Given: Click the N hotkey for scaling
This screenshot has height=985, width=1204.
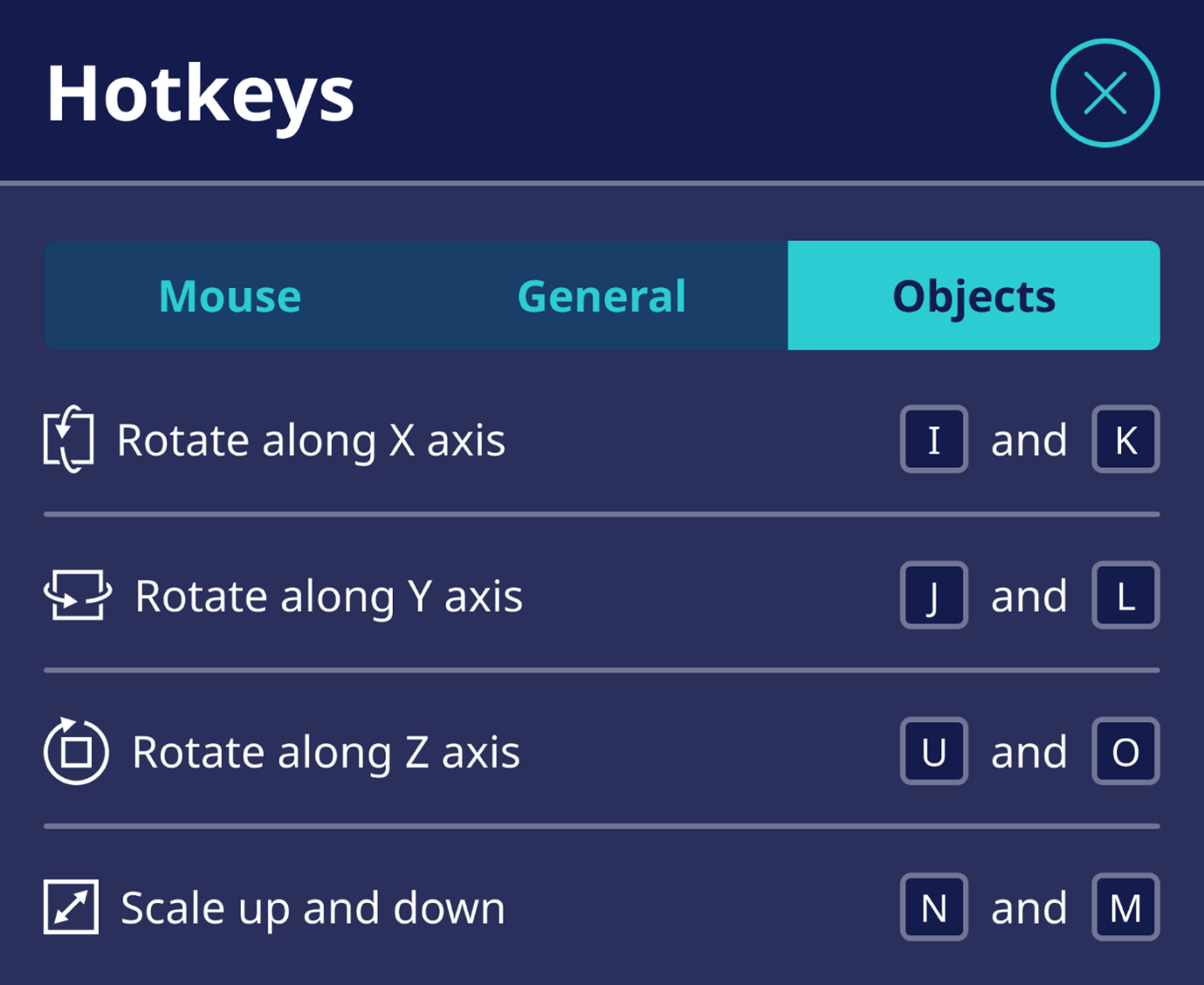Looking at the screenshot, I should [x=933, y=906].
